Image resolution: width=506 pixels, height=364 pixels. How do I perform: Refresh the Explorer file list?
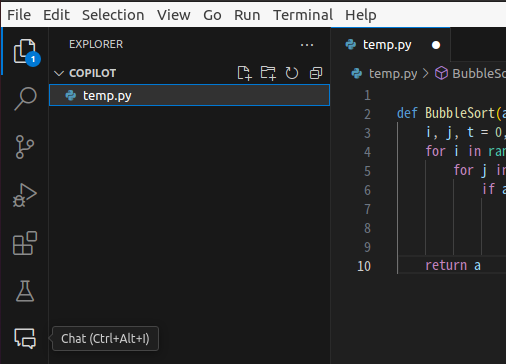click(292, 73)
